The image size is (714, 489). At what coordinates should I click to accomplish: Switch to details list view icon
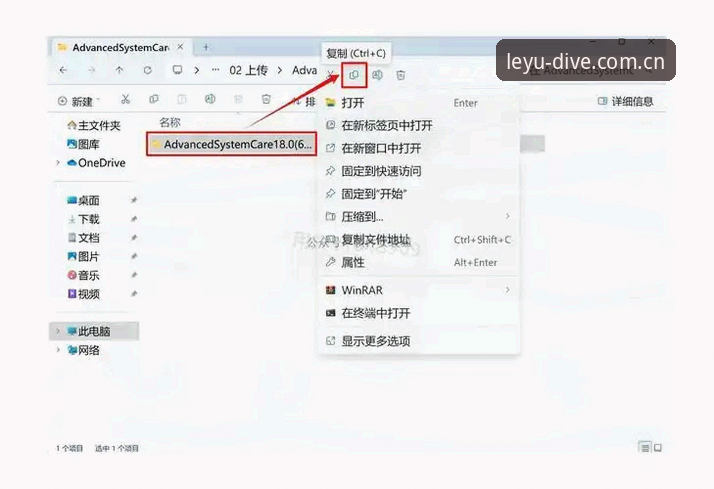[645, 448]
